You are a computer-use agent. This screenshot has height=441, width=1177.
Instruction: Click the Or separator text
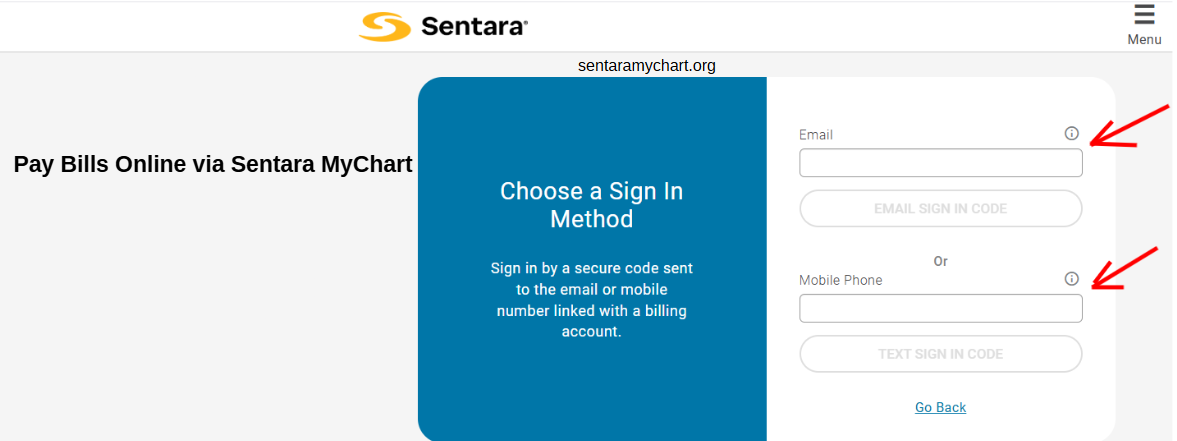pos(941,262)
